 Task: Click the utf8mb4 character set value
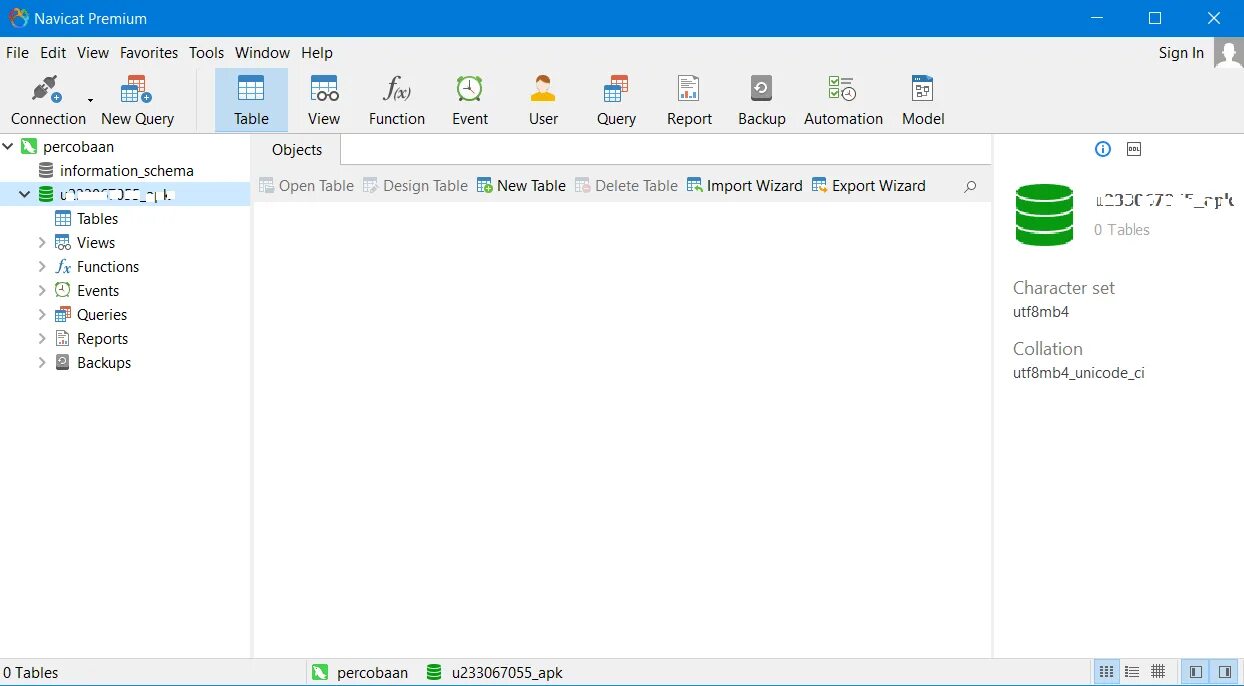coord(1041,312)
